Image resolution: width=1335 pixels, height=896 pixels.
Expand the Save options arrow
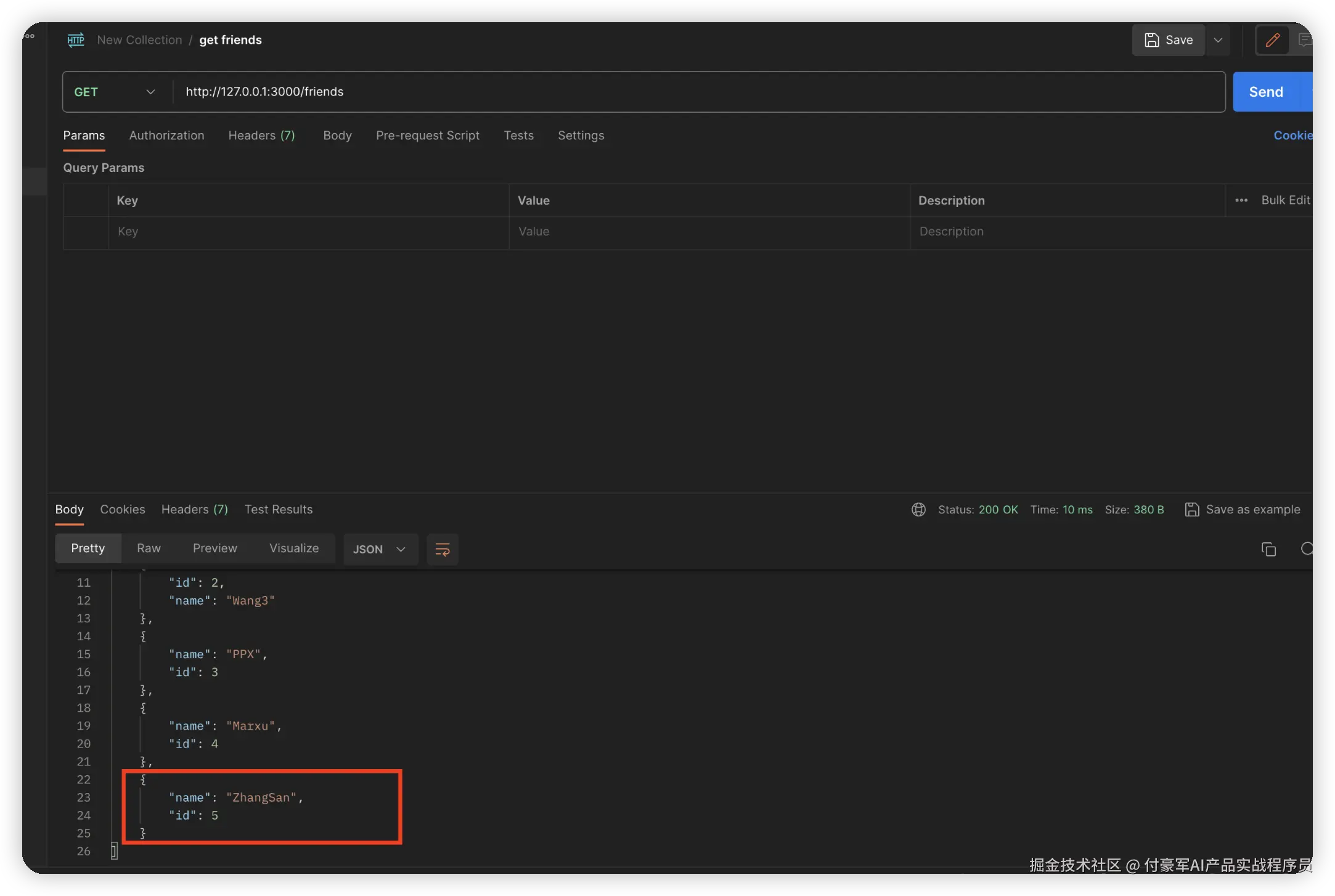(1218, 40)
